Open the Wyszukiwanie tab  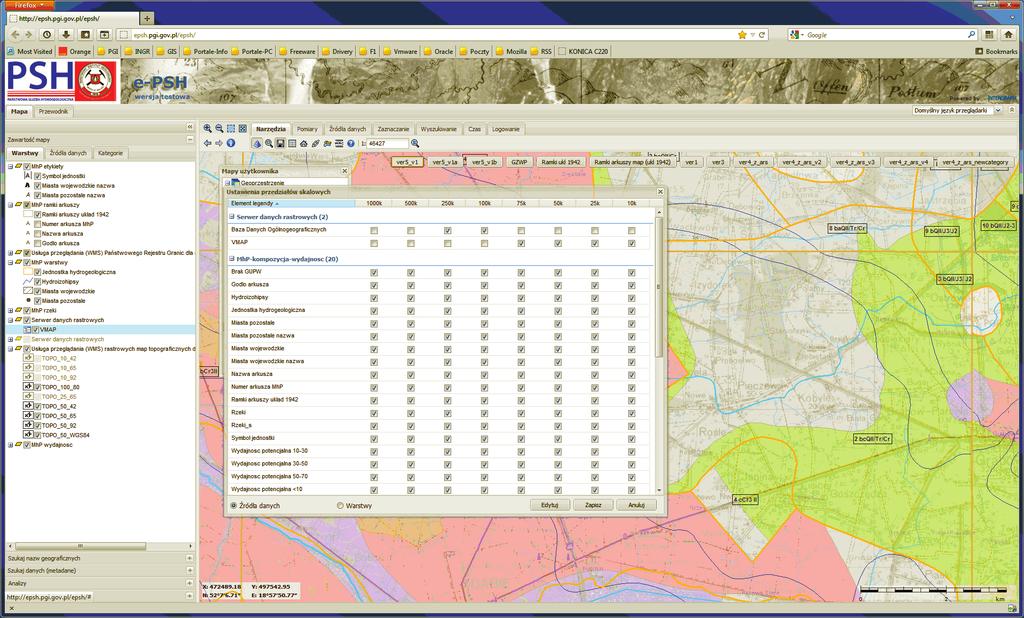point(439,129)
